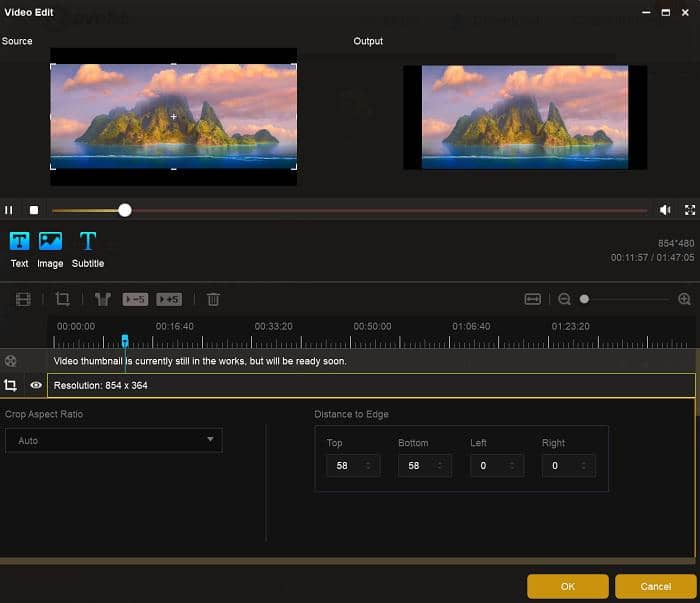Adjust the Top value stepper arrows

coord(368,466)
